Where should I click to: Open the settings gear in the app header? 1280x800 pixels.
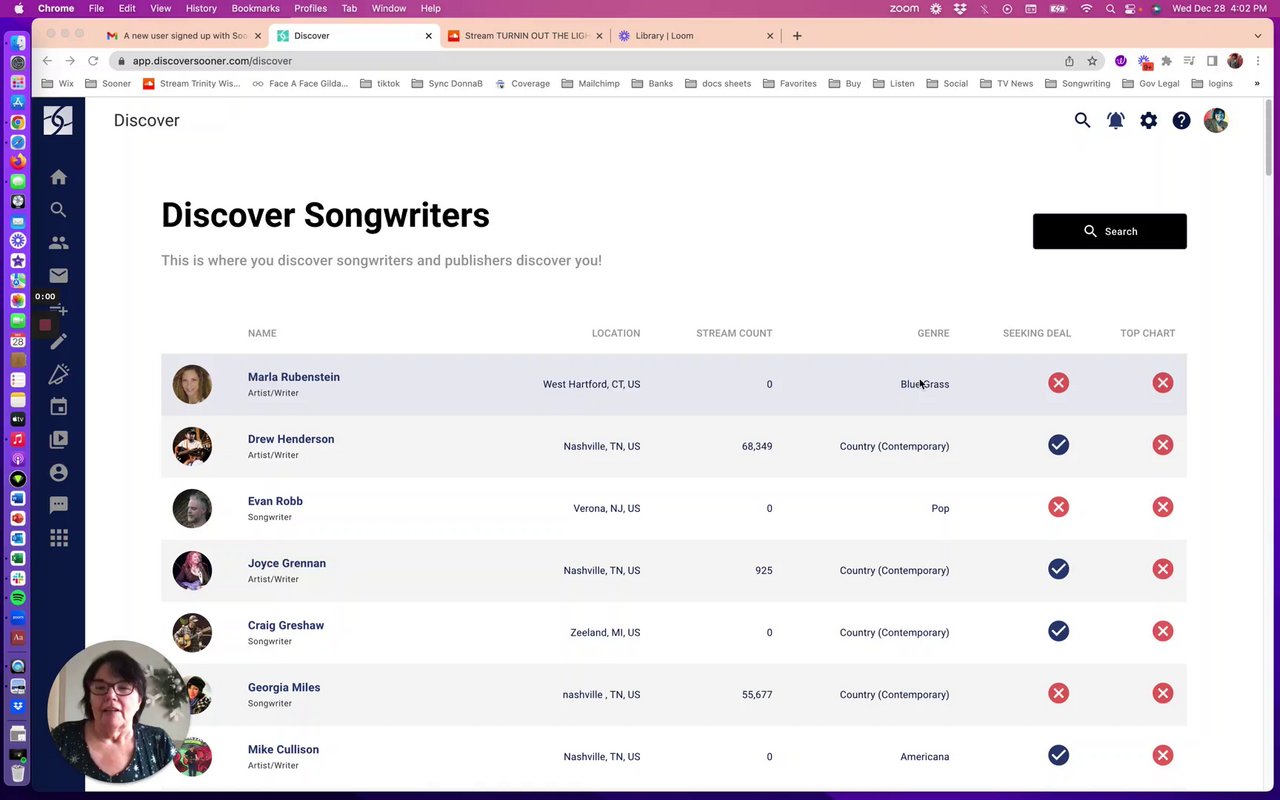click(1148, 121)
